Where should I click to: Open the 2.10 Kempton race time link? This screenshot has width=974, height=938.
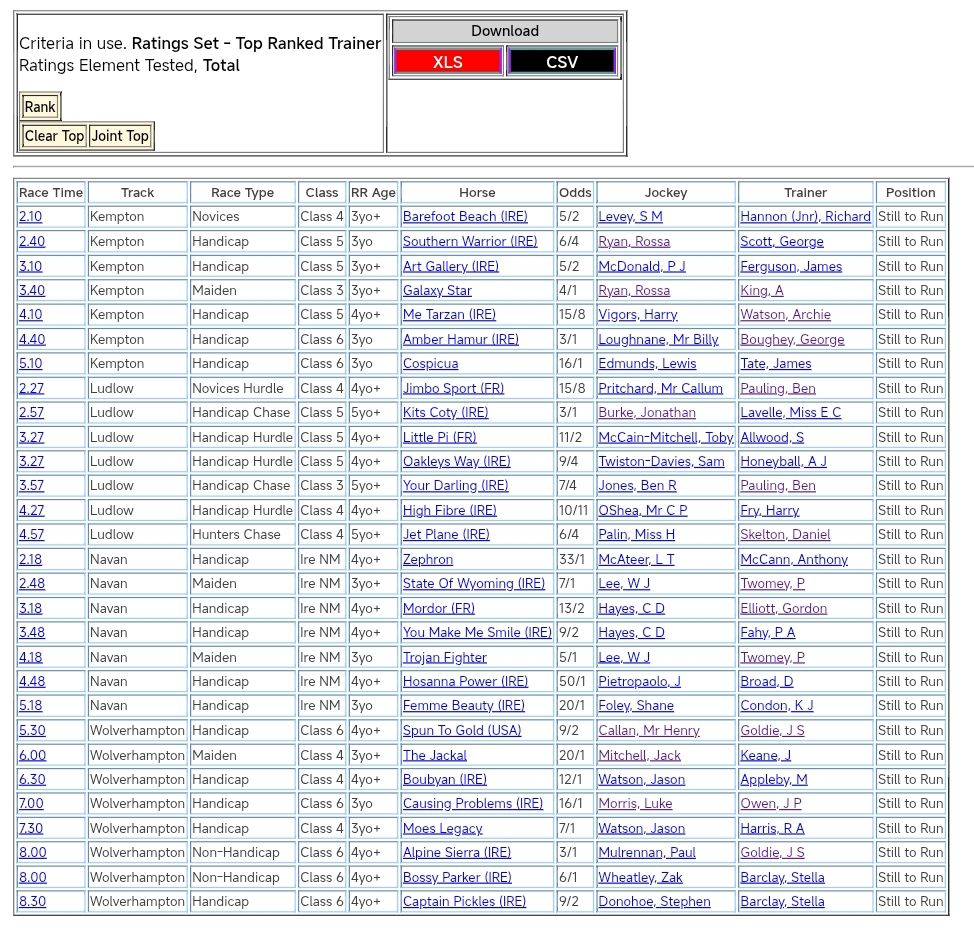point(31,217)
